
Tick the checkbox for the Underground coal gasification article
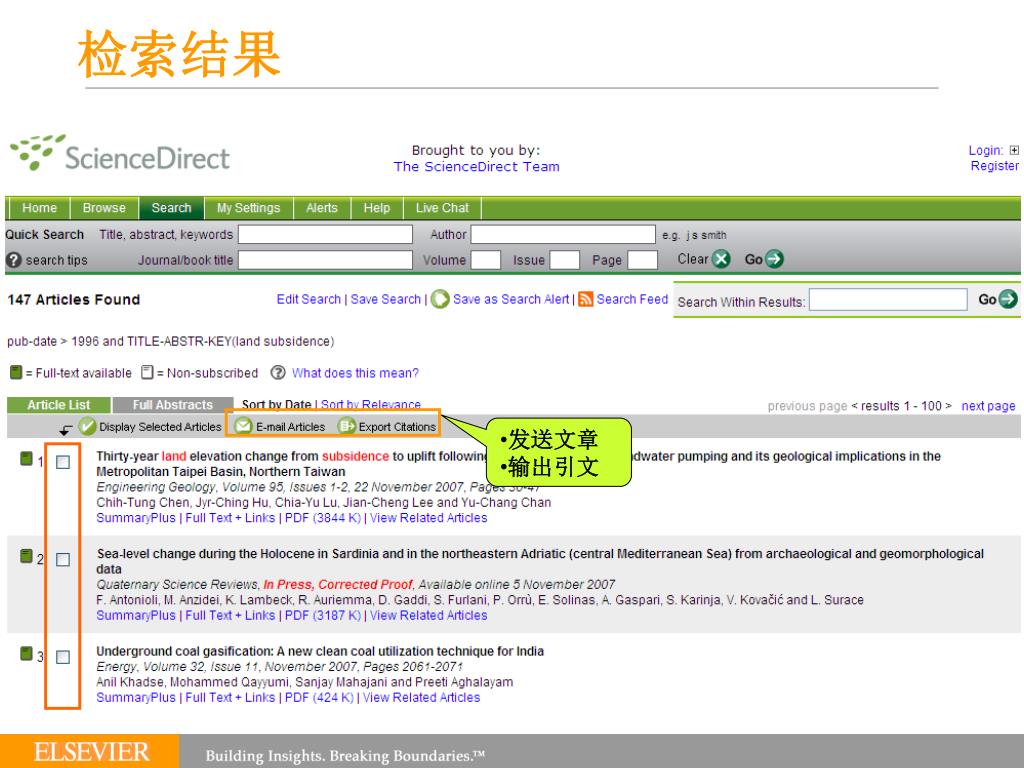pos(63,657)
